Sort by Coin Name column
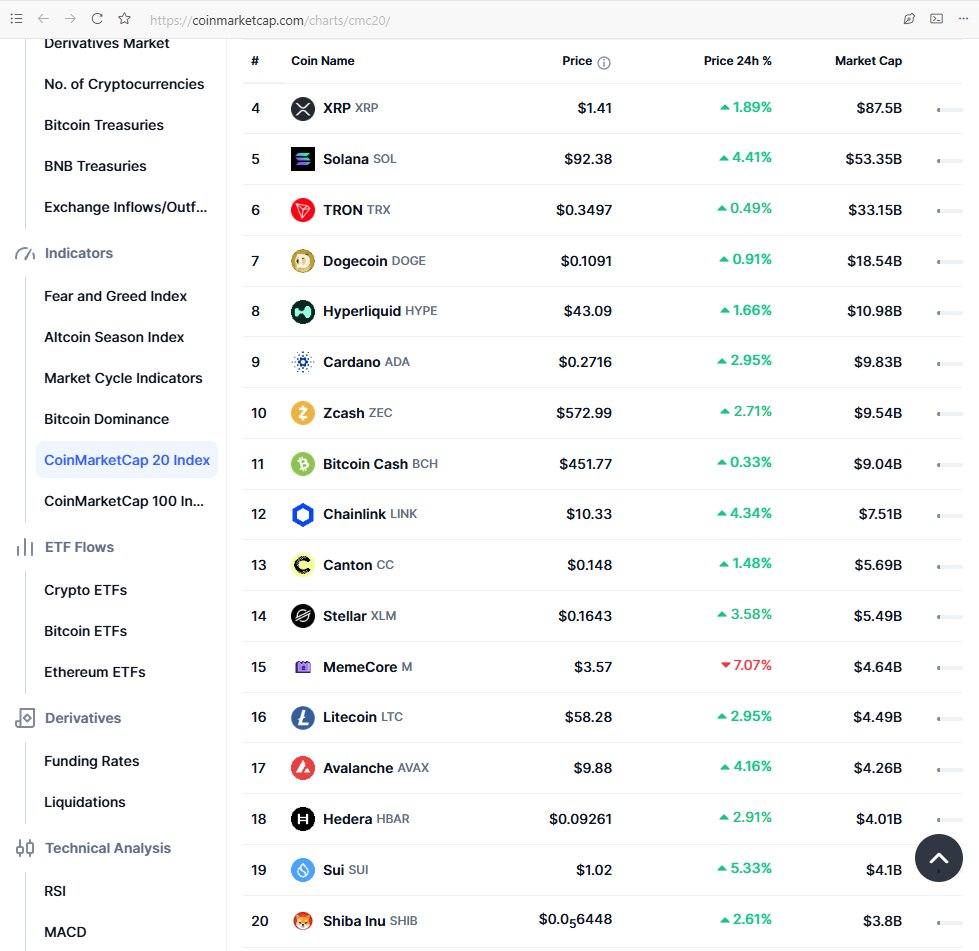This screenshot has height=951, width=979. [x=323, y=61]
